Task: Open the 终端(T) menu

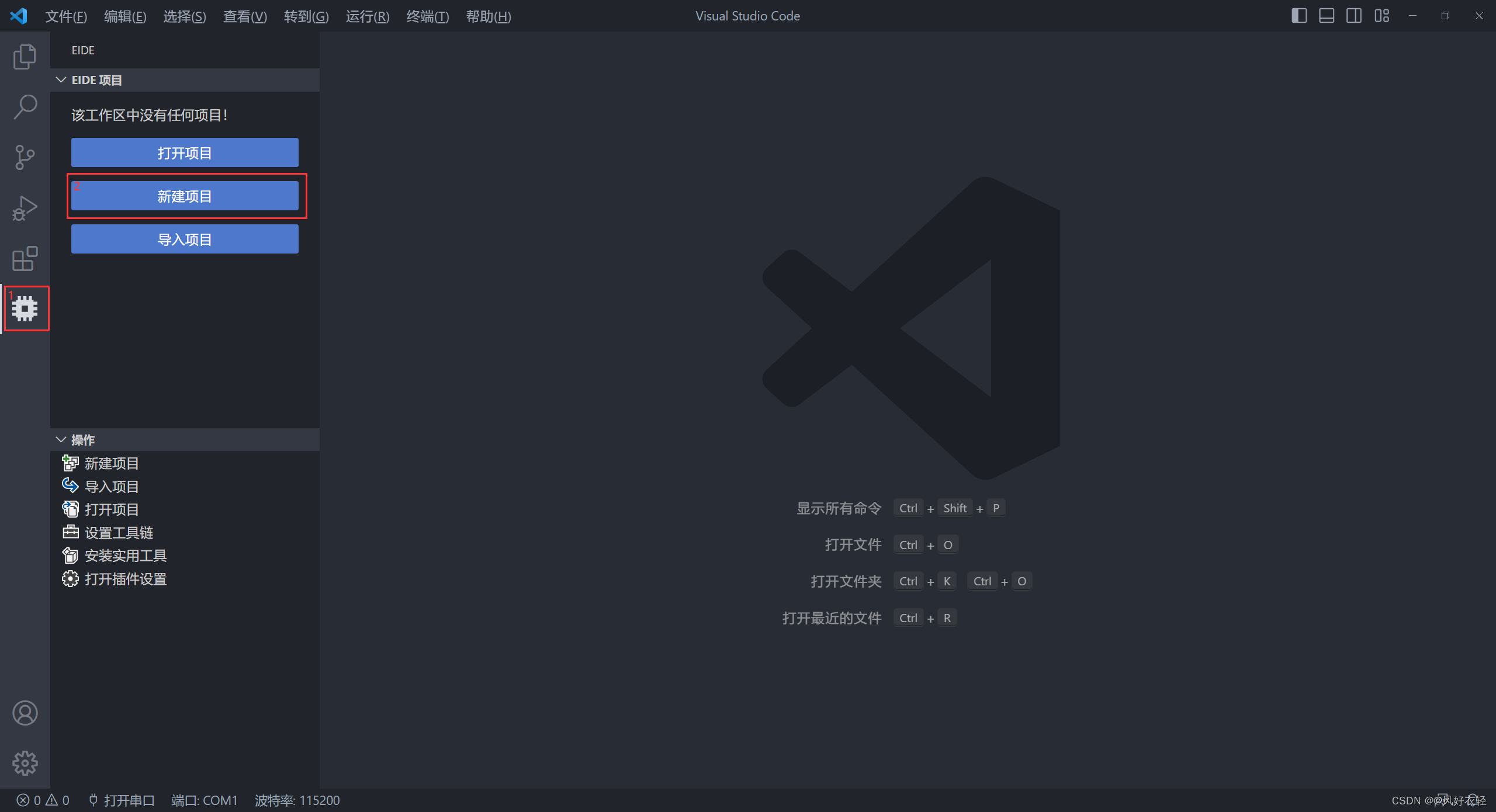Action: tap(428, 16)
